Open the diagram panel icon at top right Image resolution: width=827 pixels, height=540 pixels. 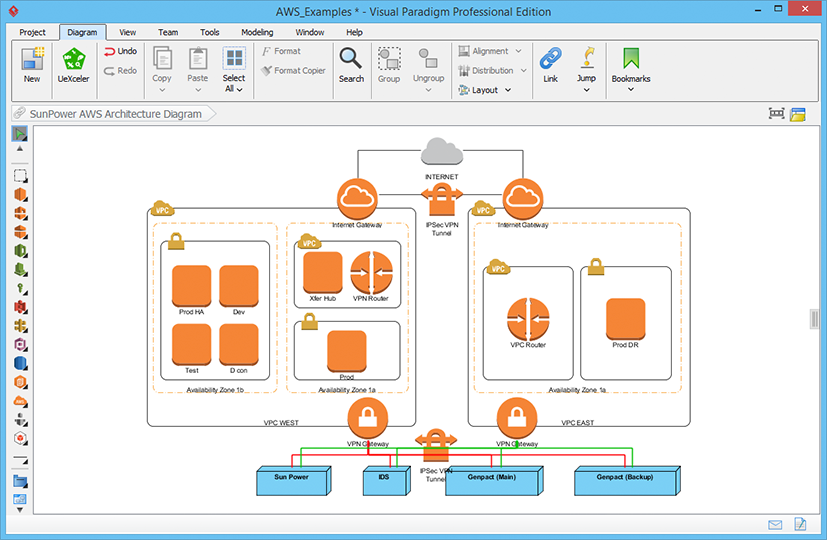click(x=798, y=114)
